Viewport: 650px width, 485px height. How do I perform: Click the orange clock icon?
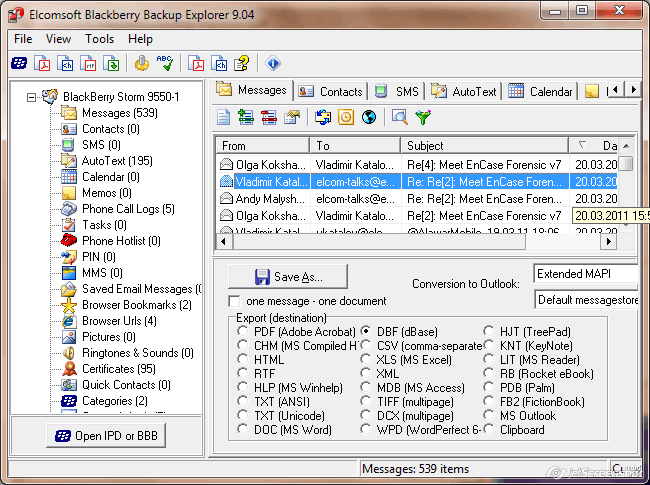pos(346,117)
